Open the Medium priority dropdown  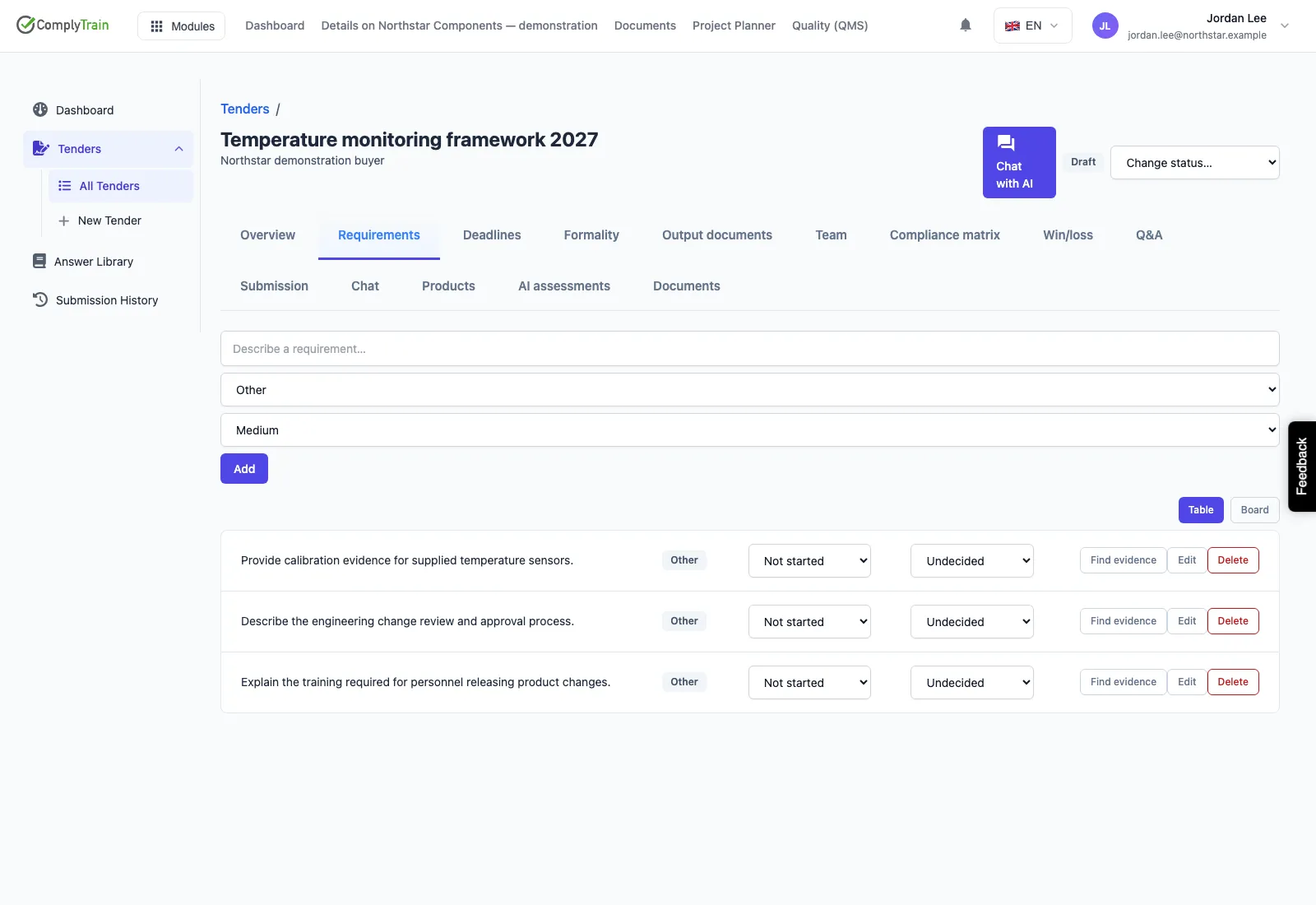(750, 429)
